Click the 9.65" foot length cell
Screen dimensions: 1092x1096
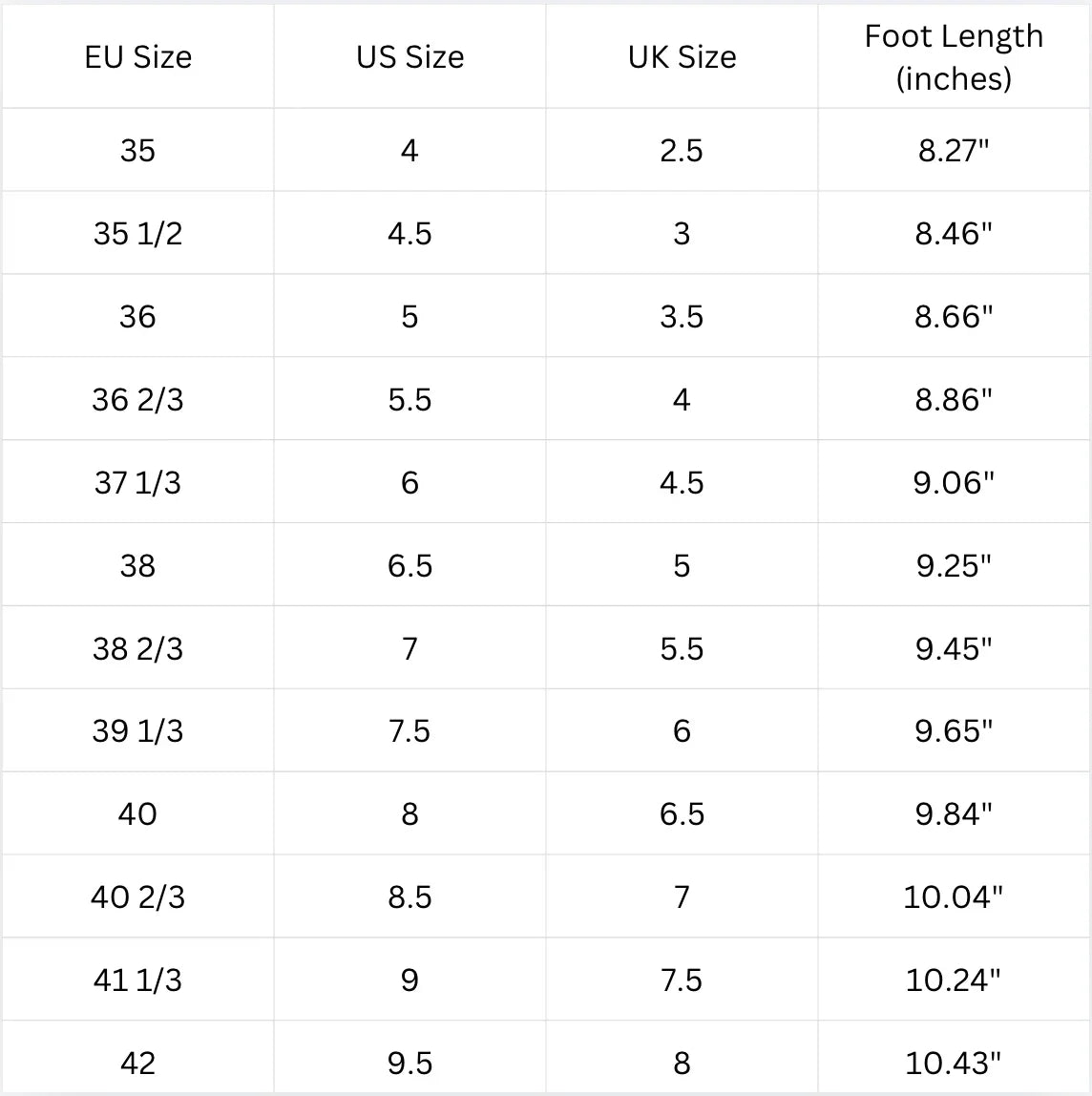[x=954, y=730]
